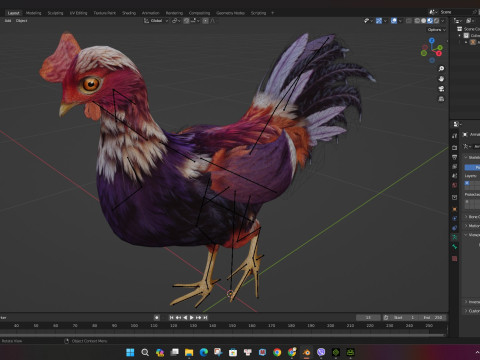Switch to the Shading workspace tab
The image size is (480, 360).
click(x=129, y=13)
